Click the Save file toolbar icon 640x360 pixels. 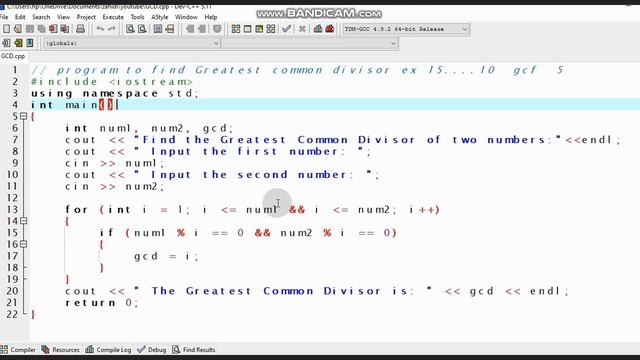(30, 29)
